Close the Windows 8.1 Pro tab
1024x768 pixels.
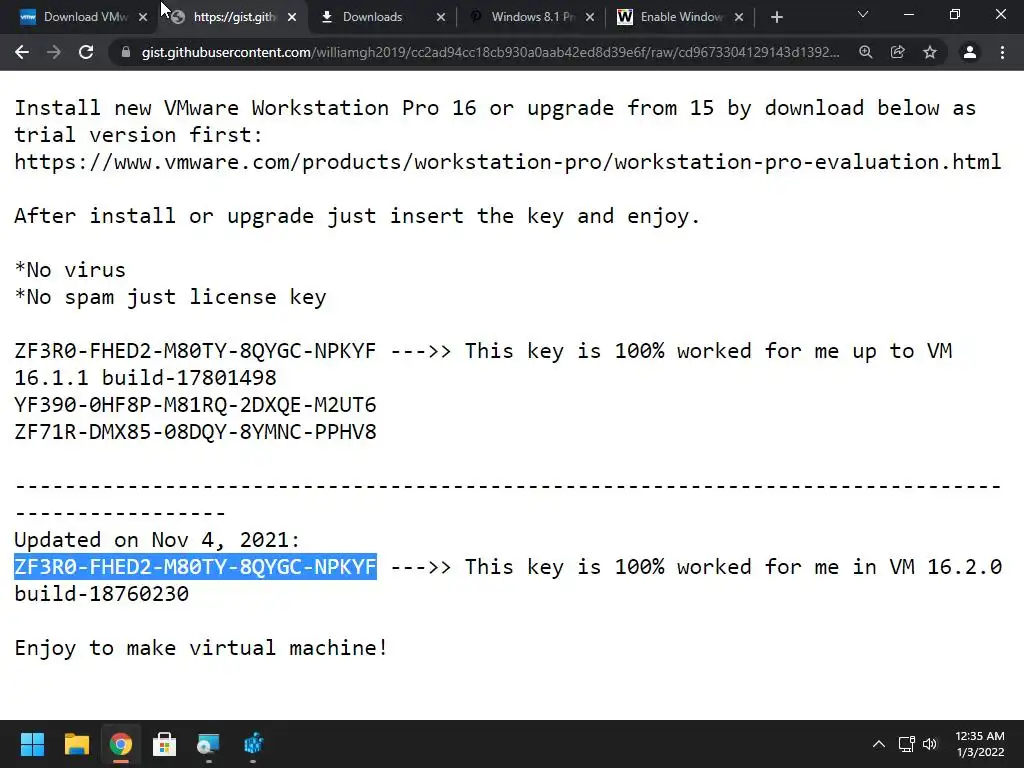(x=590, y=18)
